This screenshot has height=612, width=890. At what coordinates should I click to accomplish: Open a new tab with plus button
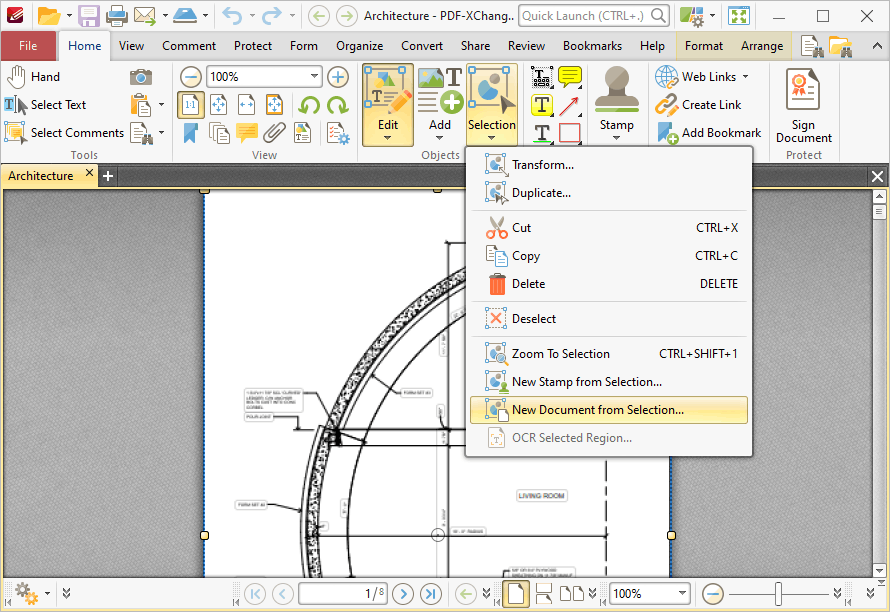[x=107, y=177]
